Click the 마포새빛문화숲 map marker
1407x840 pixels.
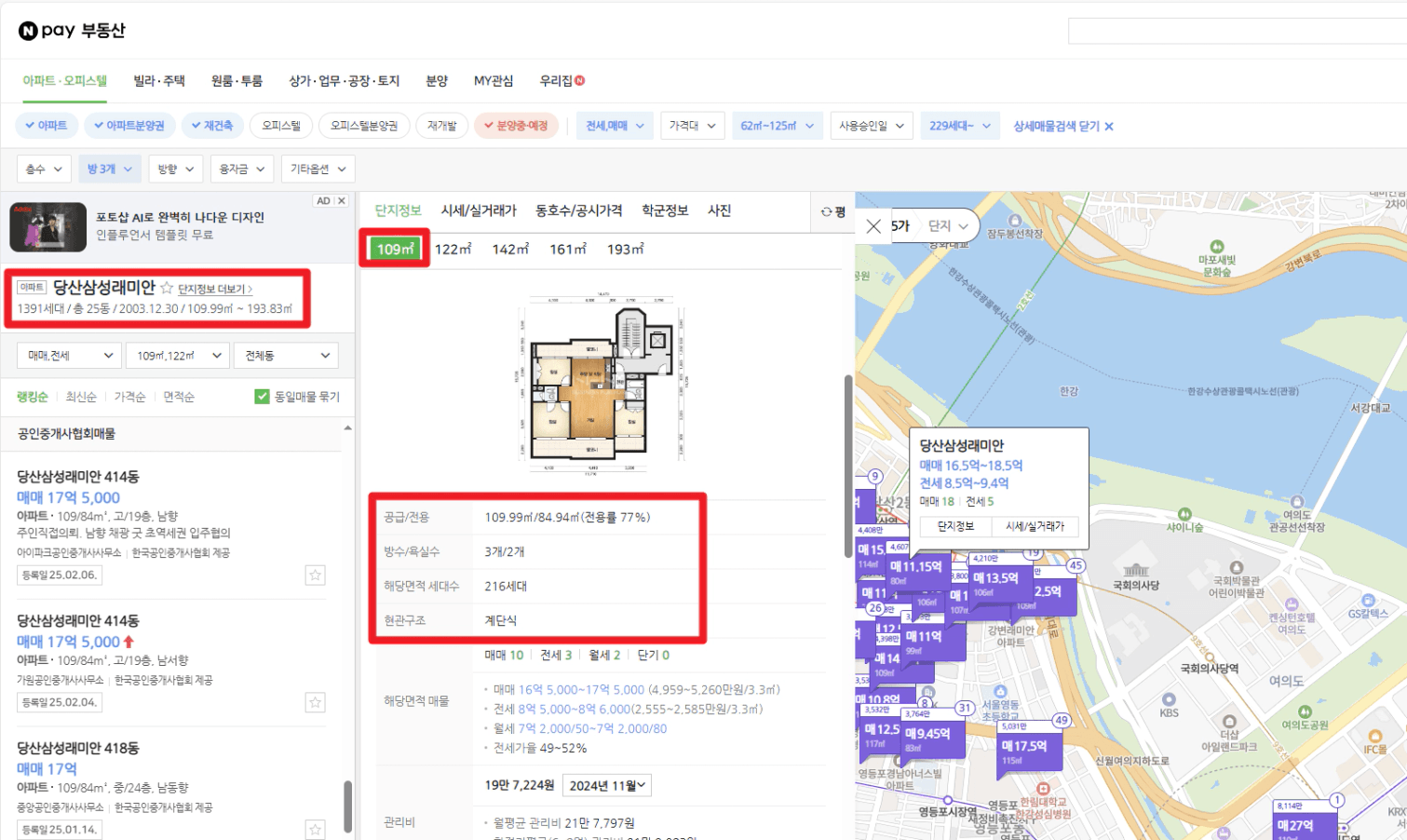[x=1217, y=248]
